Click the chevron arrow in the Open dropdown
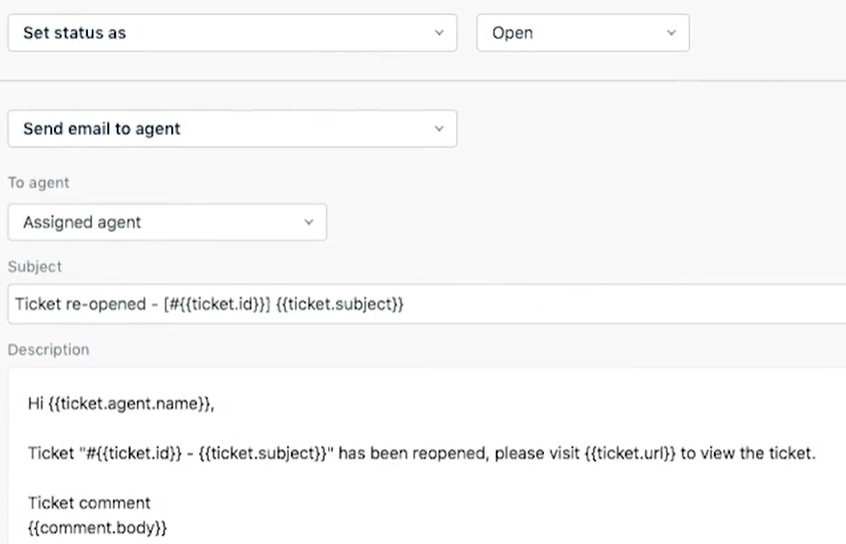 click(x=671, y=33)
